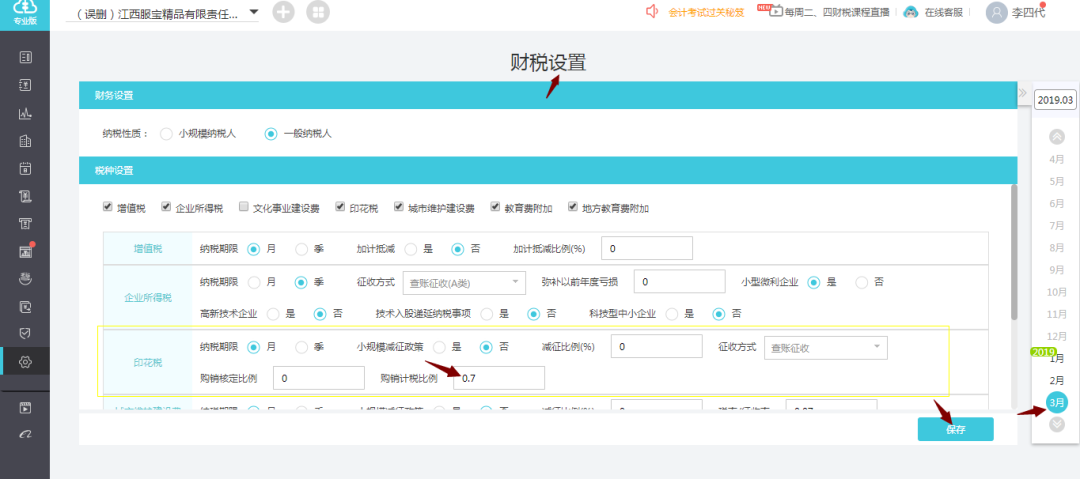Select 2月 in month list
This screenshot has width=1080, height=479.
pos(1056,380)
